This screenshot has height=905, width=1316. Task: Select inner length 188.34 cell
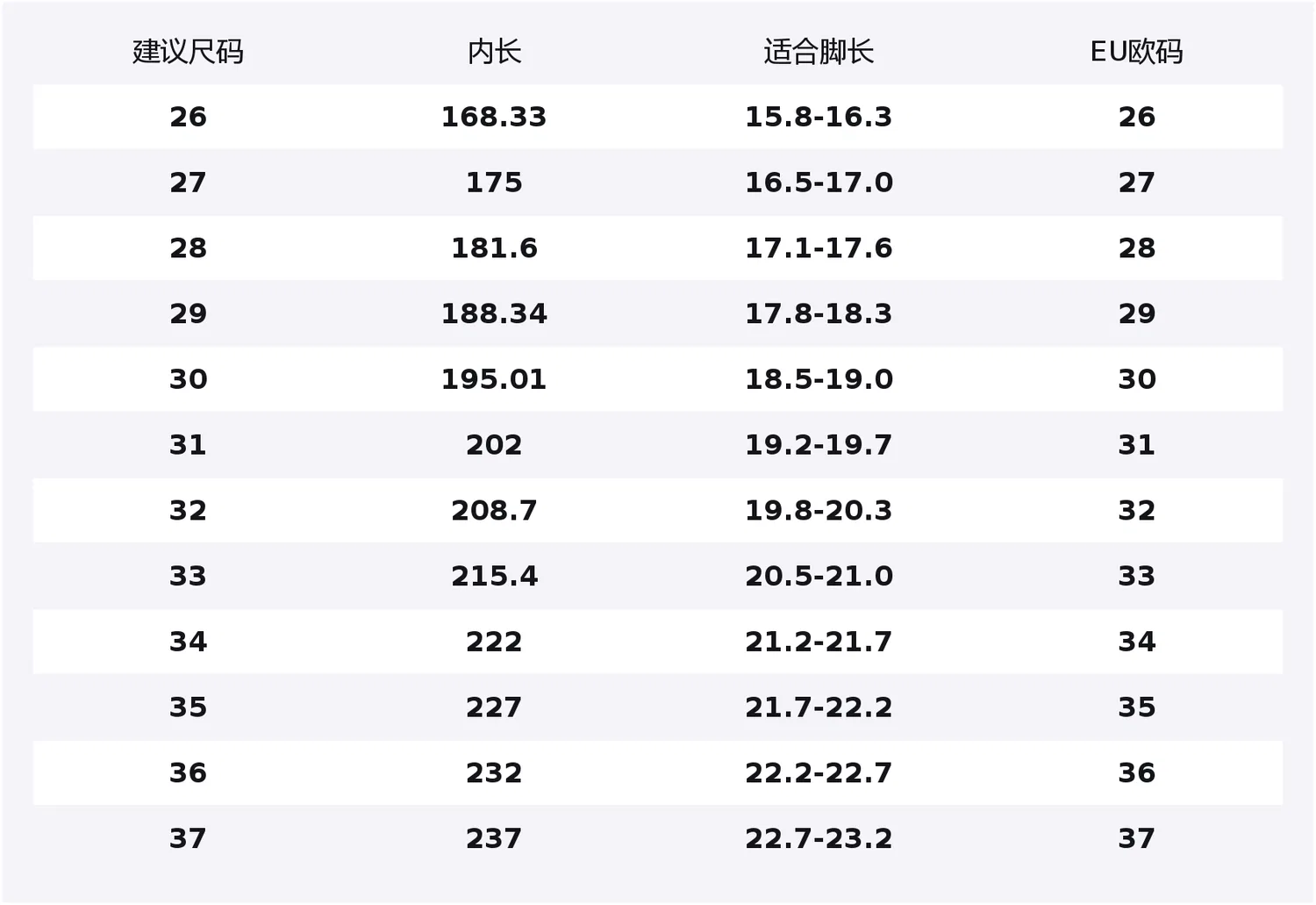click(x=494, y=313)
